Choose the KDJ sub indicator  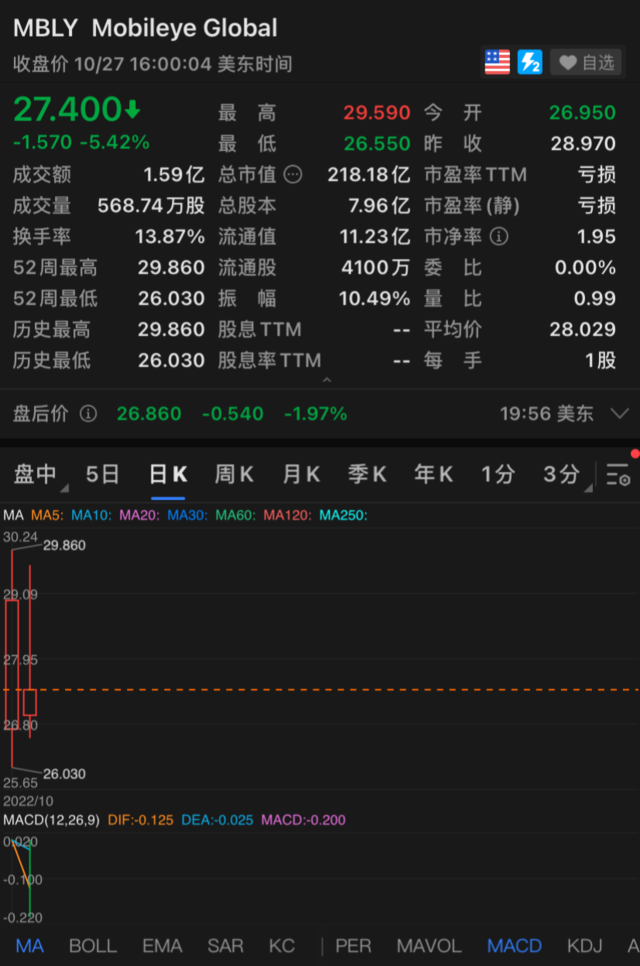pos(585,946)
